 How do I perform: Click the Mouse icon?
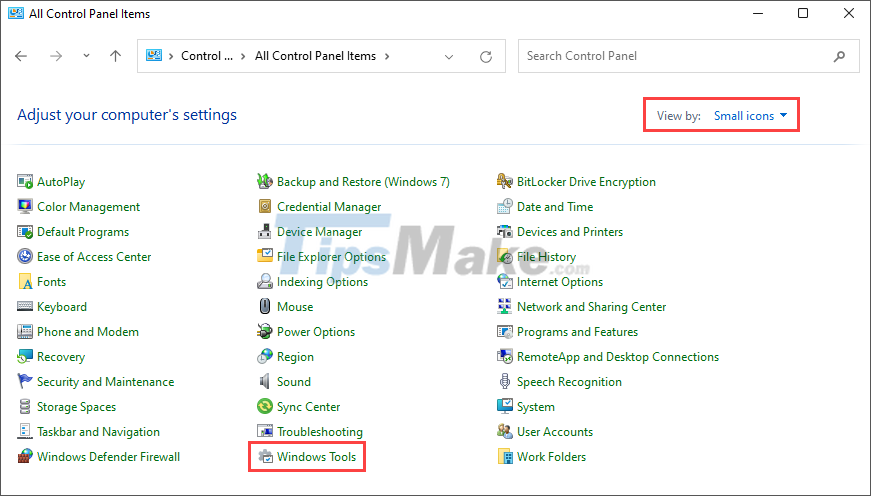click(265, 307)
